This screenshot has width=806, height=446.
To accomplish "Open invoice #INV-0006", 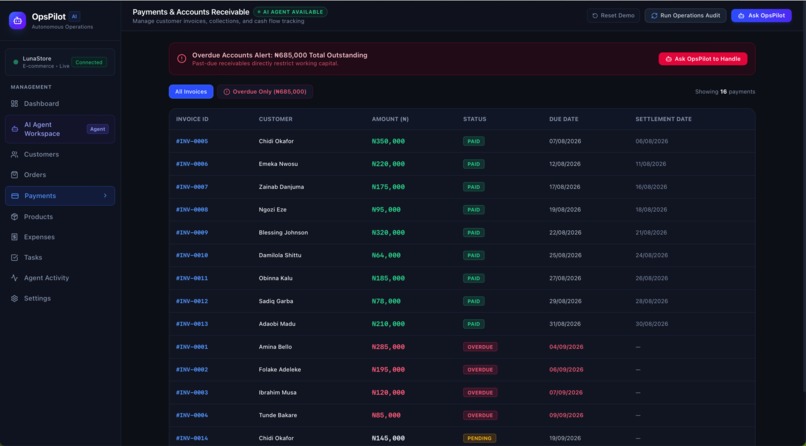I will pos(192,164).
